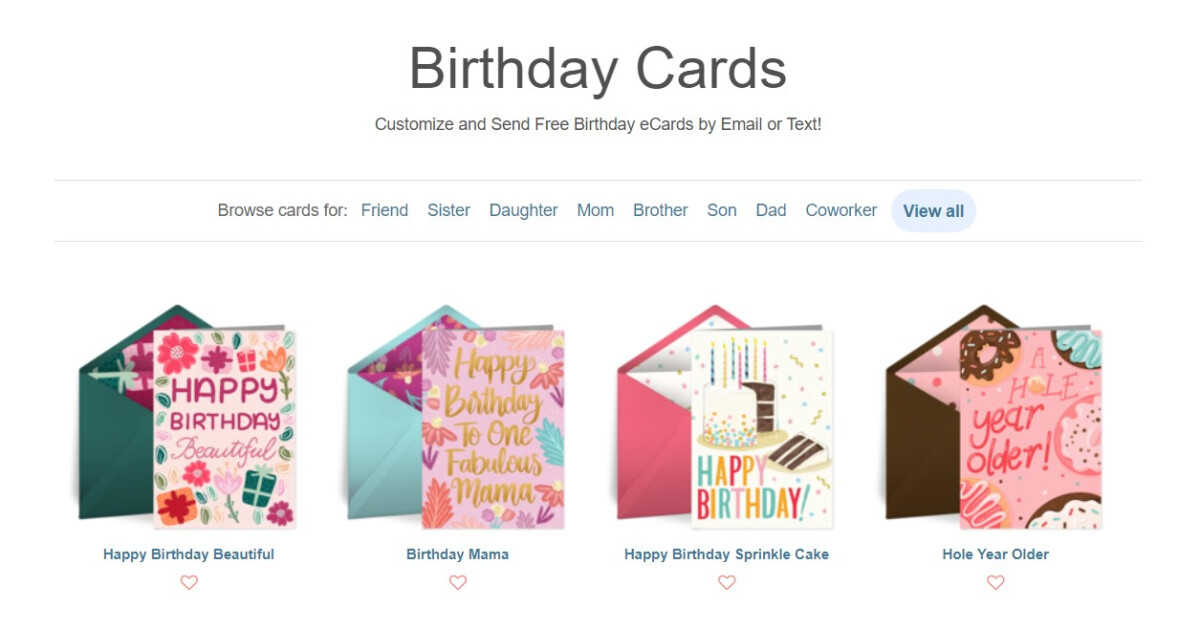This screenshot has width=1200, height=629.
Task: Click the View all button
Action: [x=934, y=211]
